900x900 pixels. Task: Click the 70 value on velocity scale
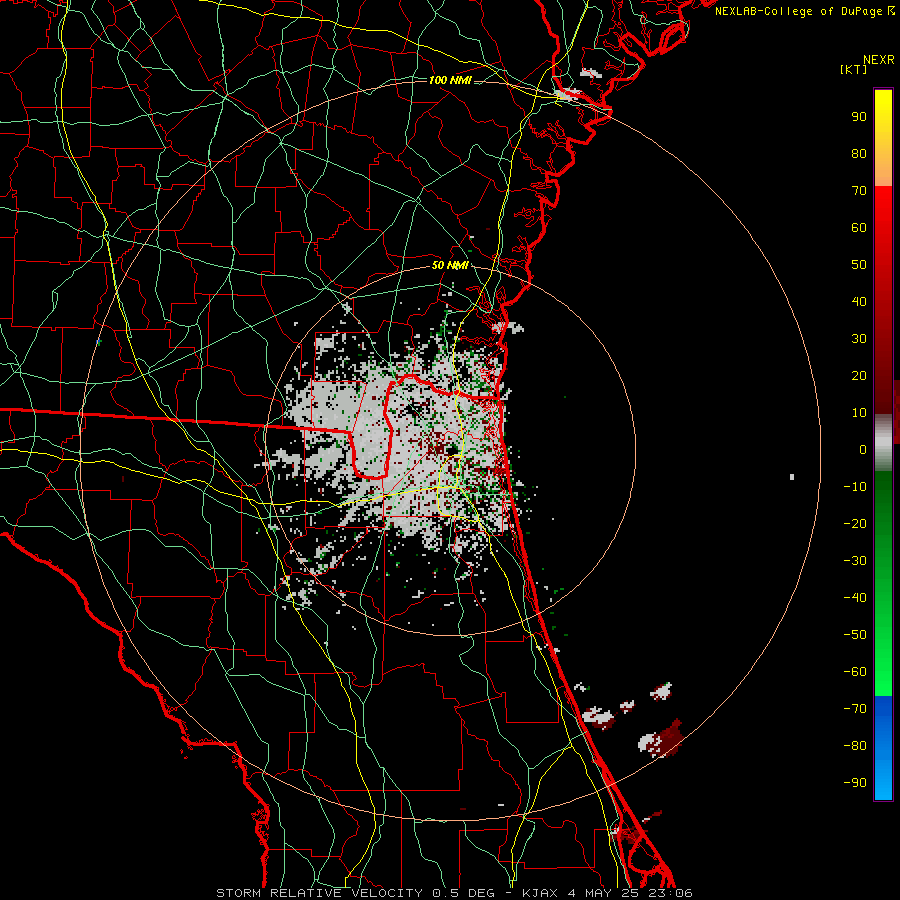pos(859,191)
